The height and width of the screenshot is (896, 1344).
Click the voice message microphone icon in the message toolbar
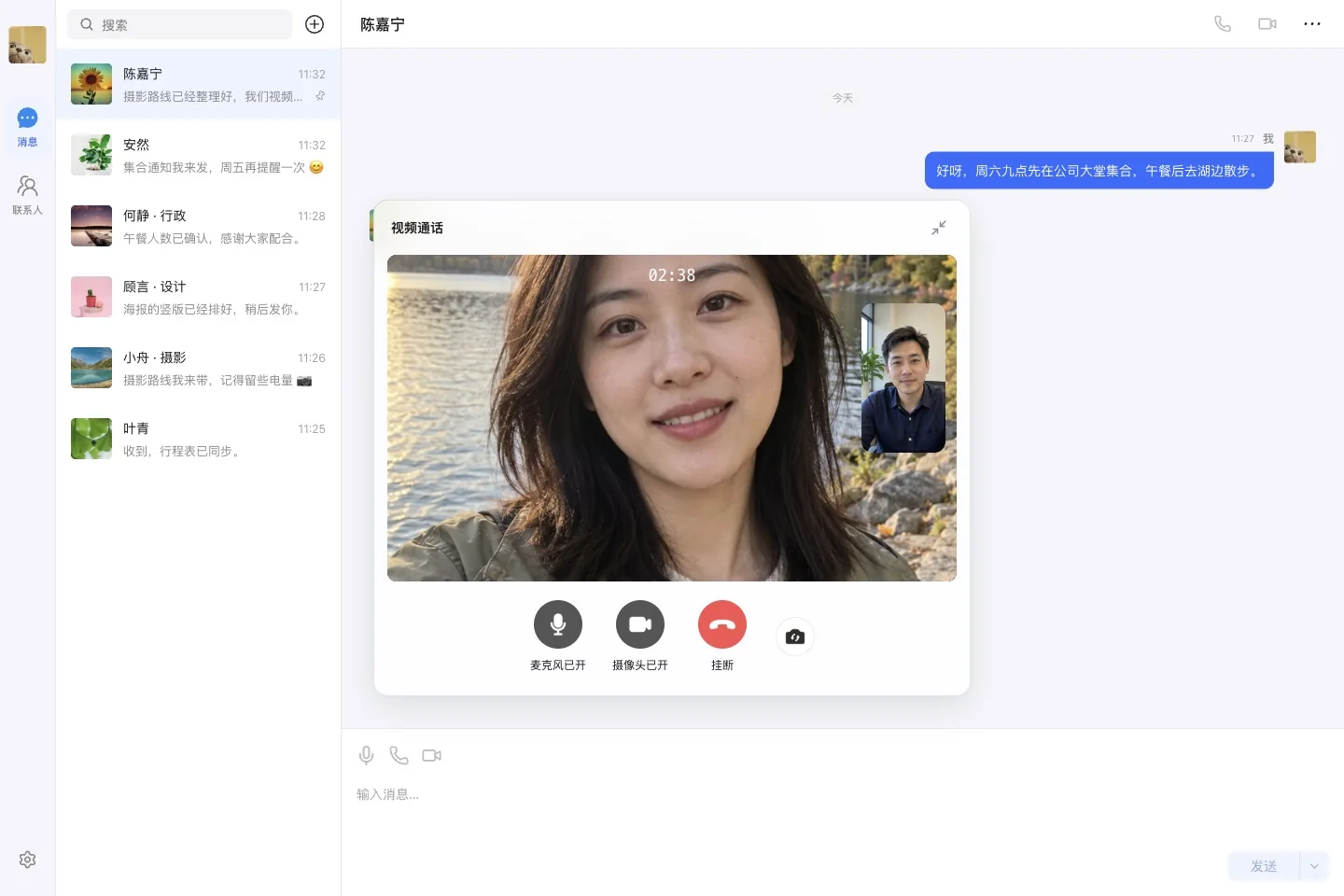pos(366,755)
